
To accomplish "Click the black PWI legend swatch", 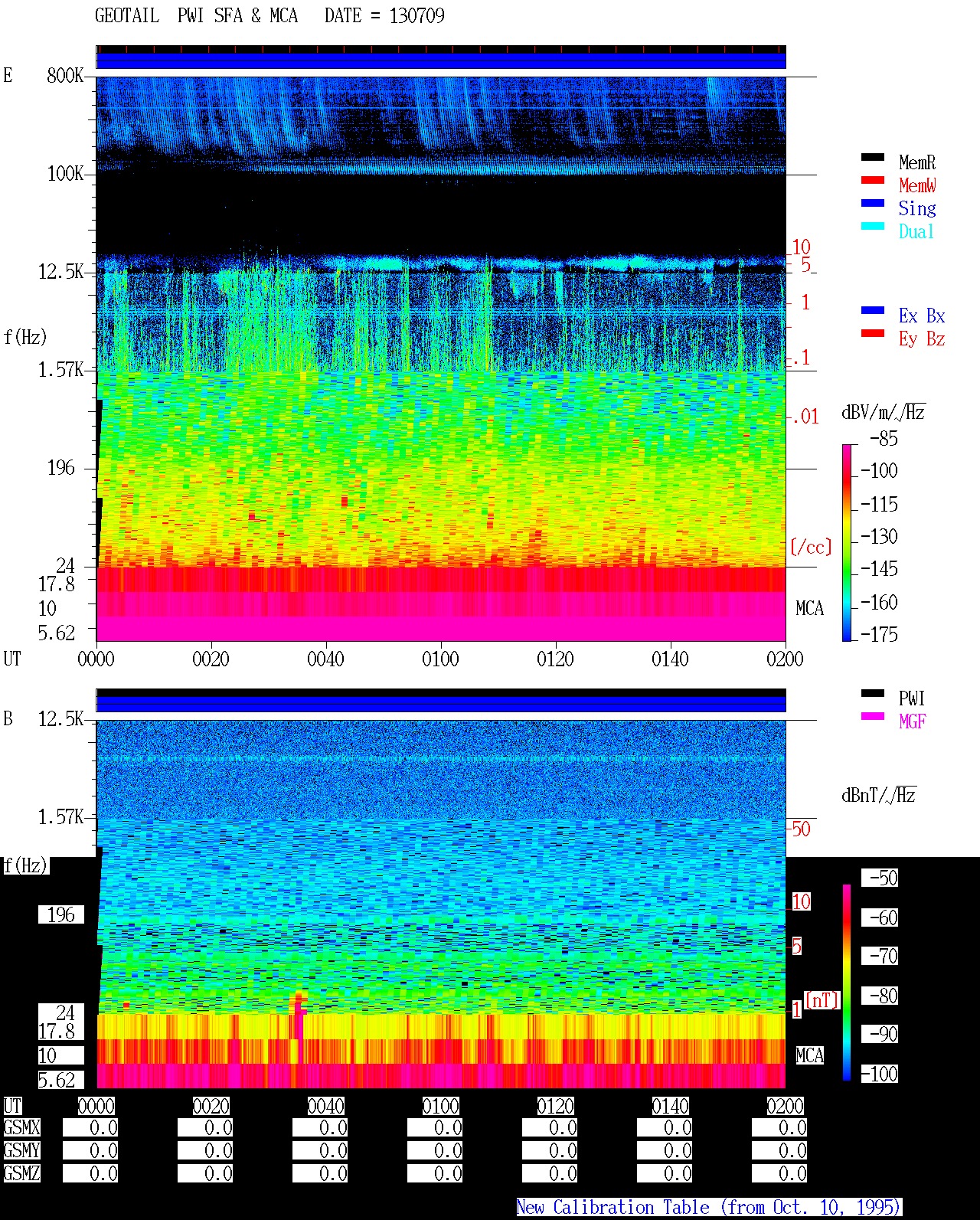I will [x=873, y=693].
